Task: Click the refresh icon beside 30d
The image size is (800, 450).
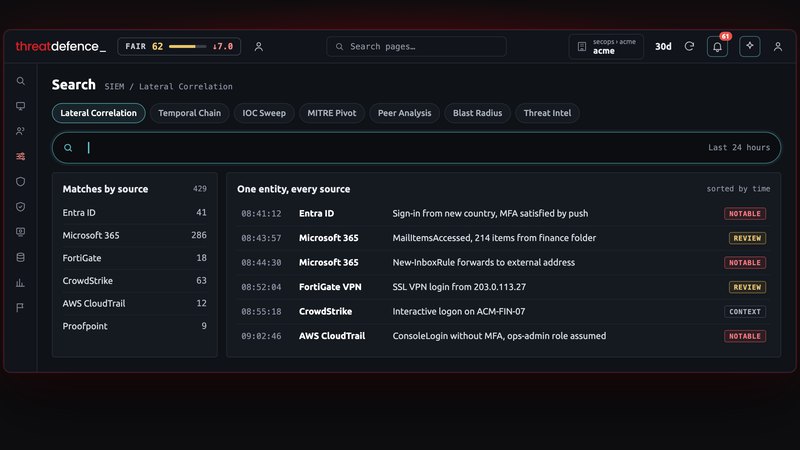Action: click(x=689, y=46)
